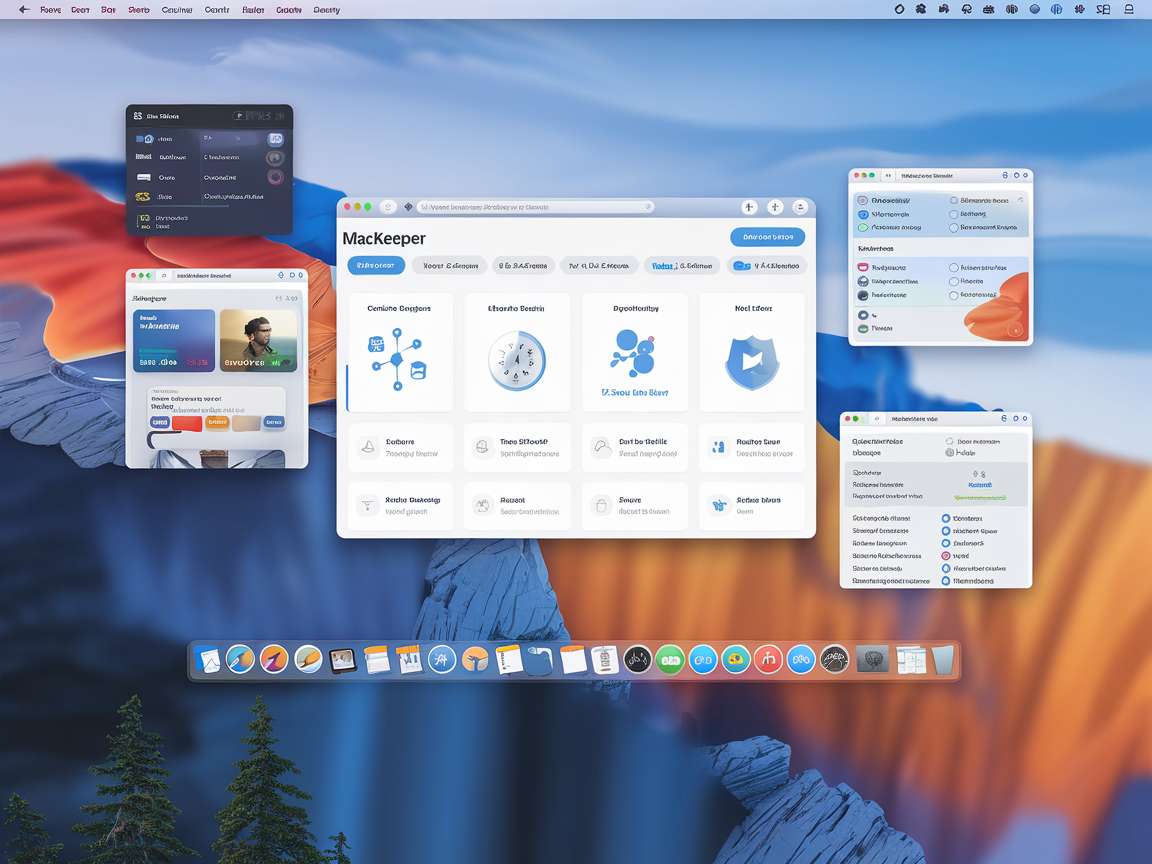Image resolution: width=1152 pixels, height=864 pixels.
Task: Open the green circle app in the Dock
Action: pyautogui.click(x=670, y=660)
